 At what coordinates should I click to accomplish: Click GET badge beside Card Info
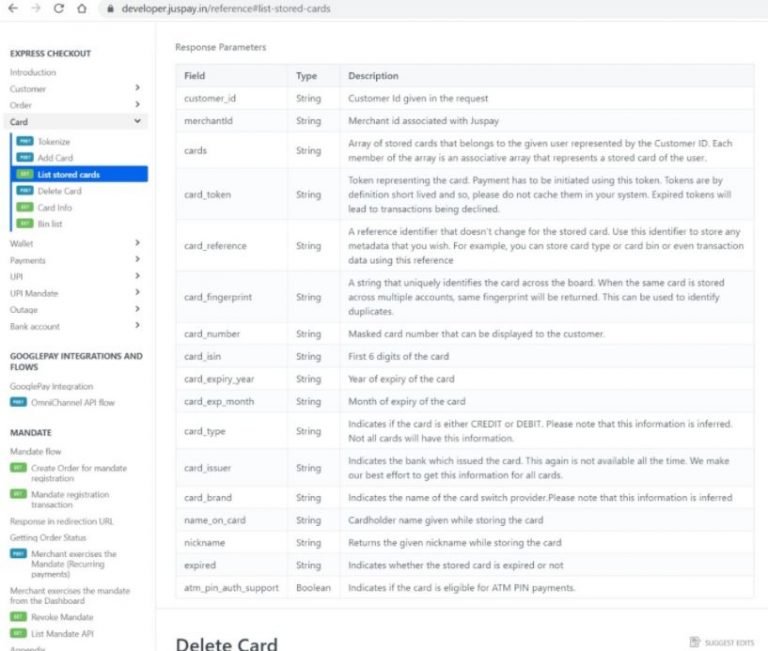25,208
